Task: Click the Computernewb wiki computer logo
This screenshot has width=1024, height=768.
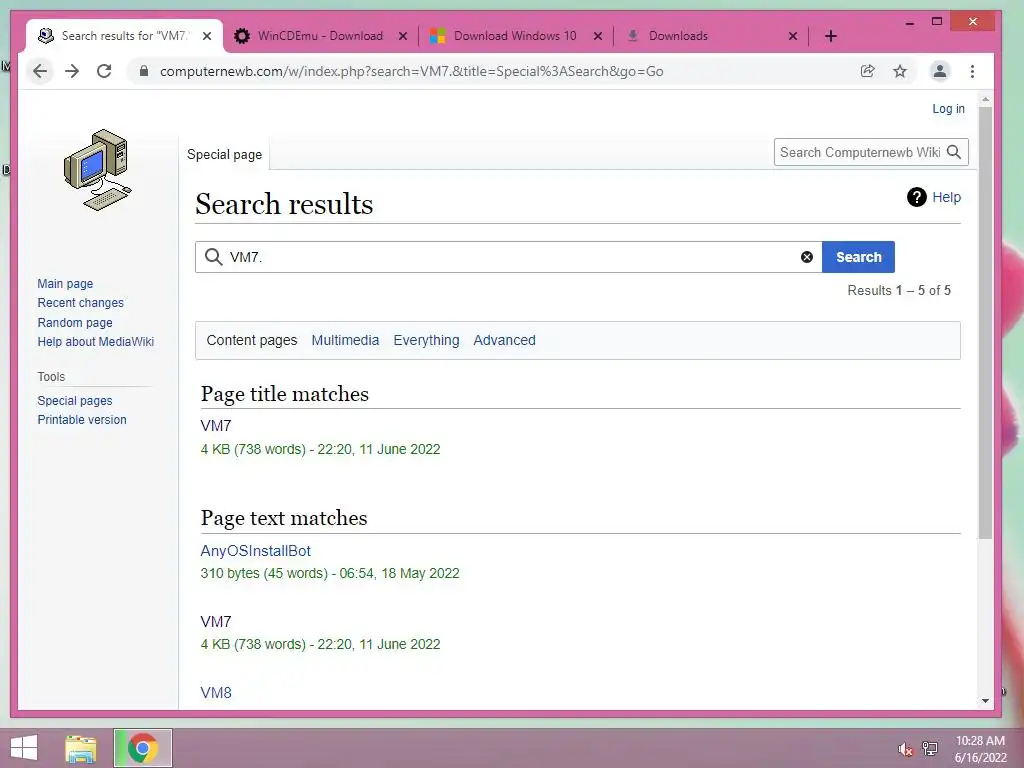Action: pos(97,170)
